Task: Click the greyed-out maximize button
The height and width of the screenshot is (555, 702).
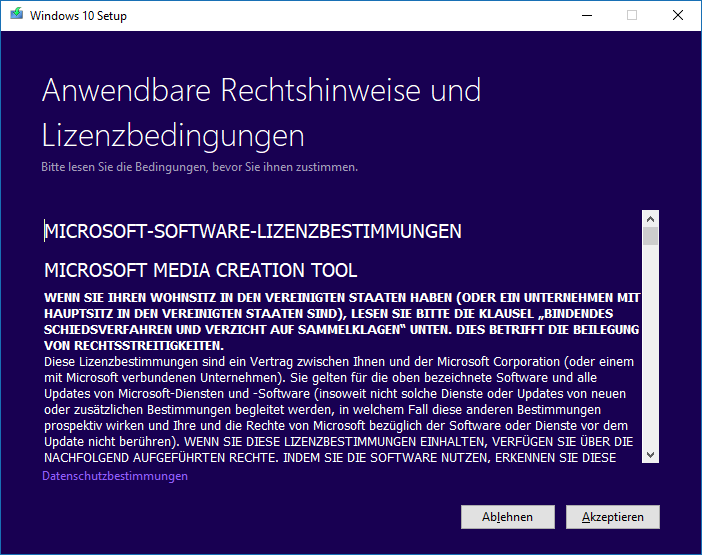Action: coord(631,16)
